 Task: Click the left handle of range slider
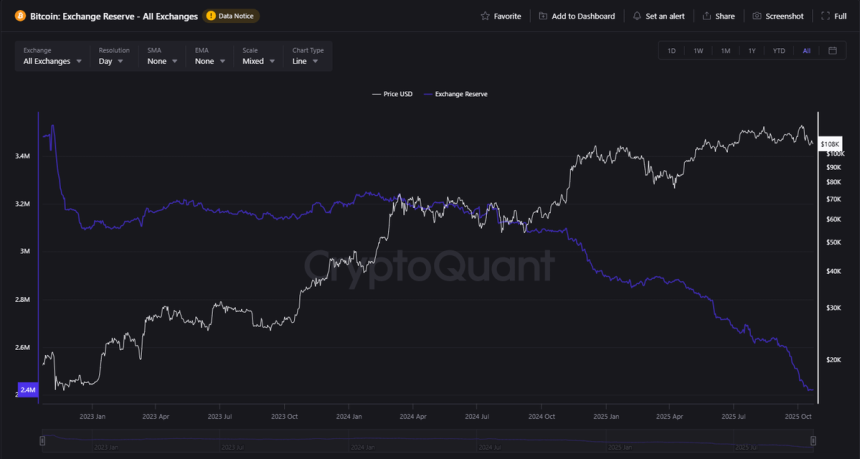tap(42, 440)
